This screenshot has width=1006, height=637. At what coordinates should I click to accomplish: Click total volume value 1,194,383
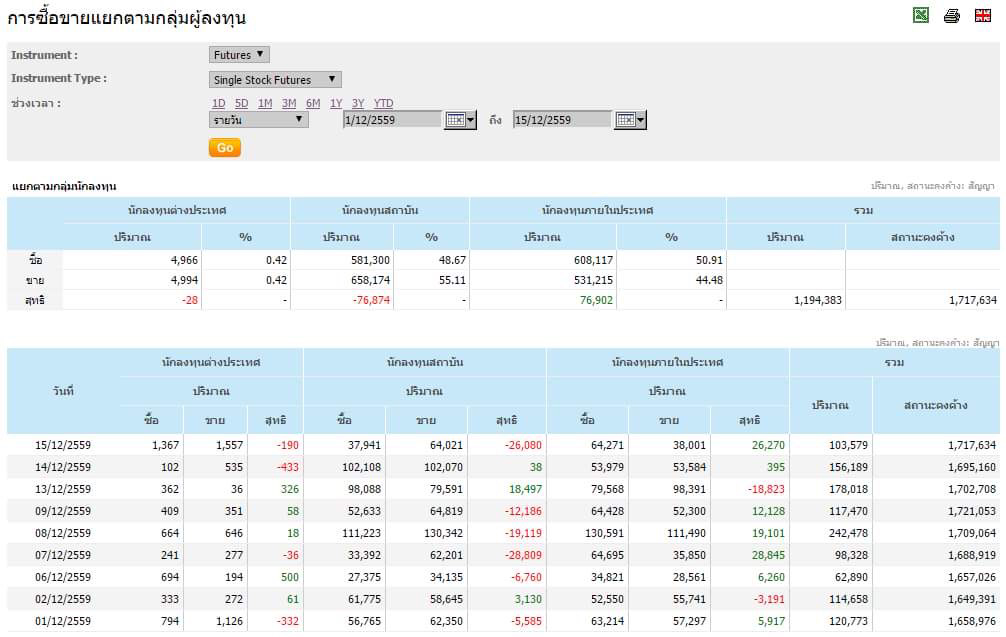pos(817,300)
